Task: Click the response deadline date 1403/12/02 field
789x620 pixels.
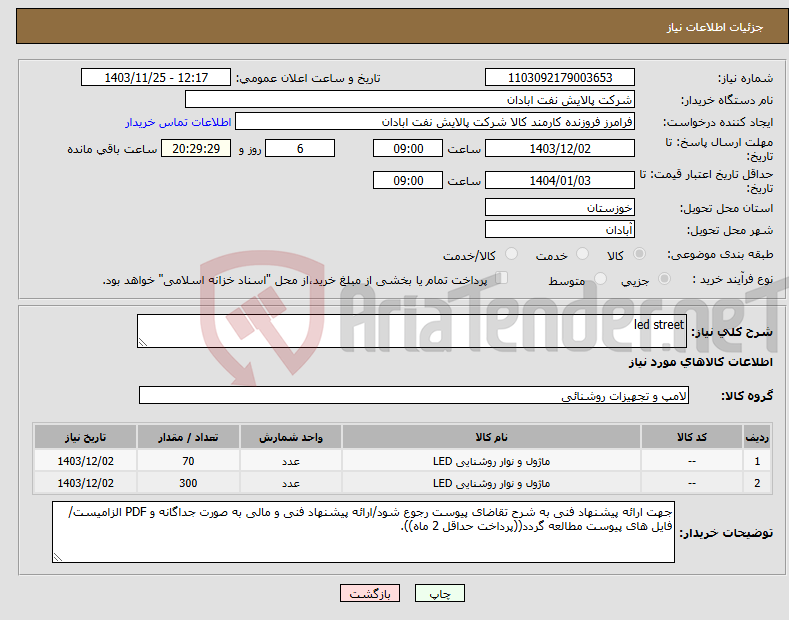Action: coord(560,148)
